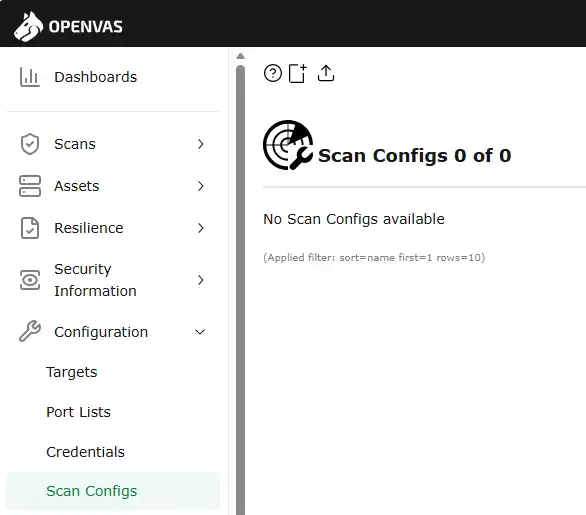The height and width of the screenshot is (515, 586).
Task: Open the Dashboards menu item
Action: pos(95,77)
